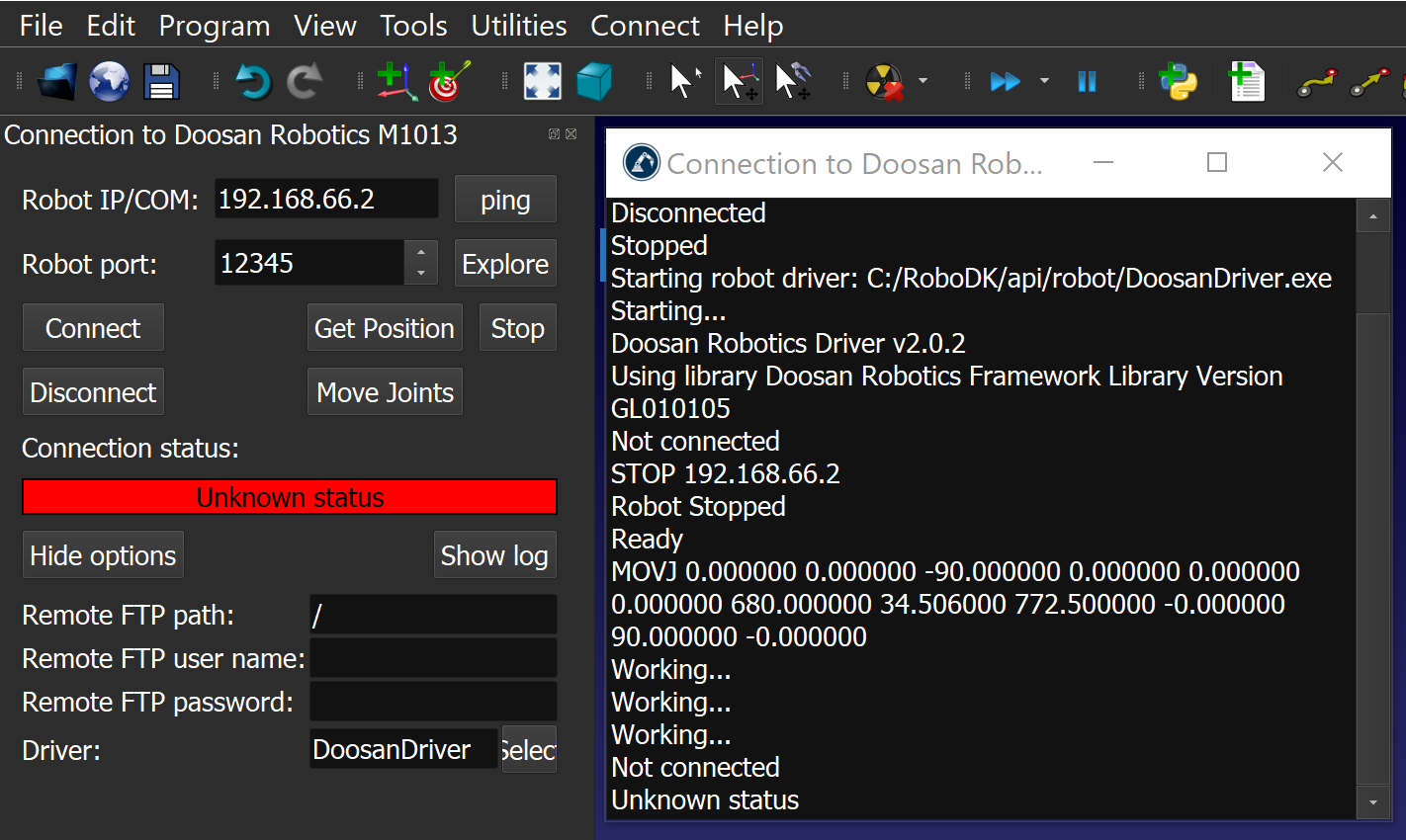Add a Python program icon
Screen dimensions: 1406x840
coord(1178,81)
